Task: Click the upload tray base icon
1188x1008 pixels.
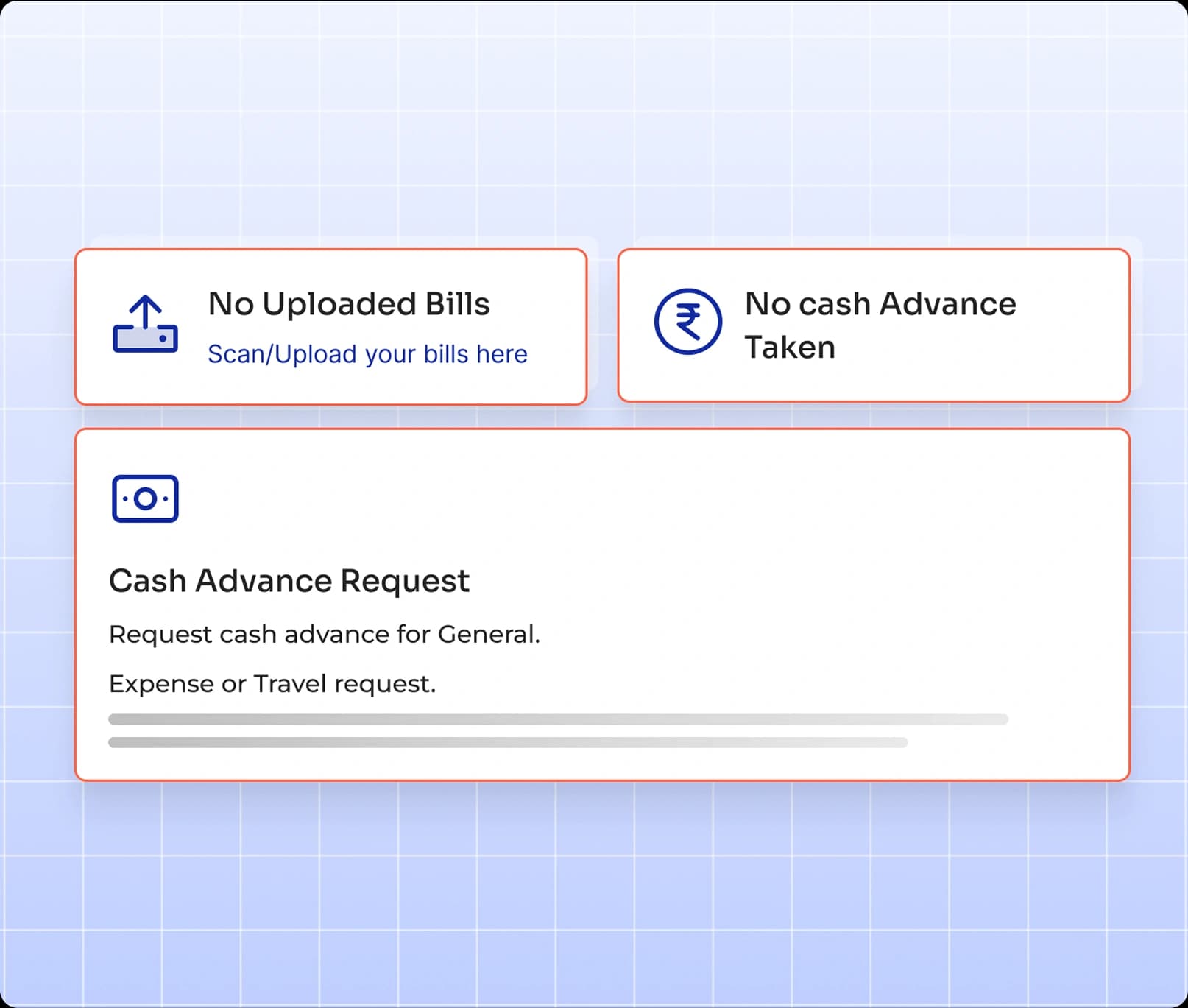Action: tap(145, 340)
